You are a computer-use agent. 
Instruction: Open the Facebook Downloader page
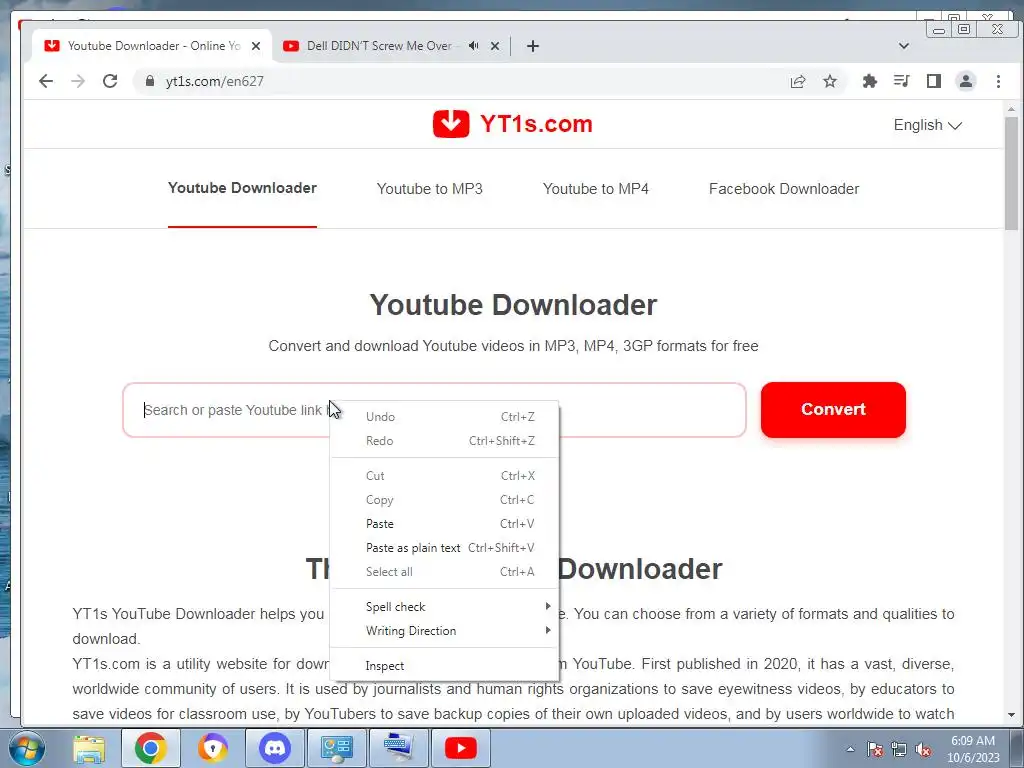point(784,189)
